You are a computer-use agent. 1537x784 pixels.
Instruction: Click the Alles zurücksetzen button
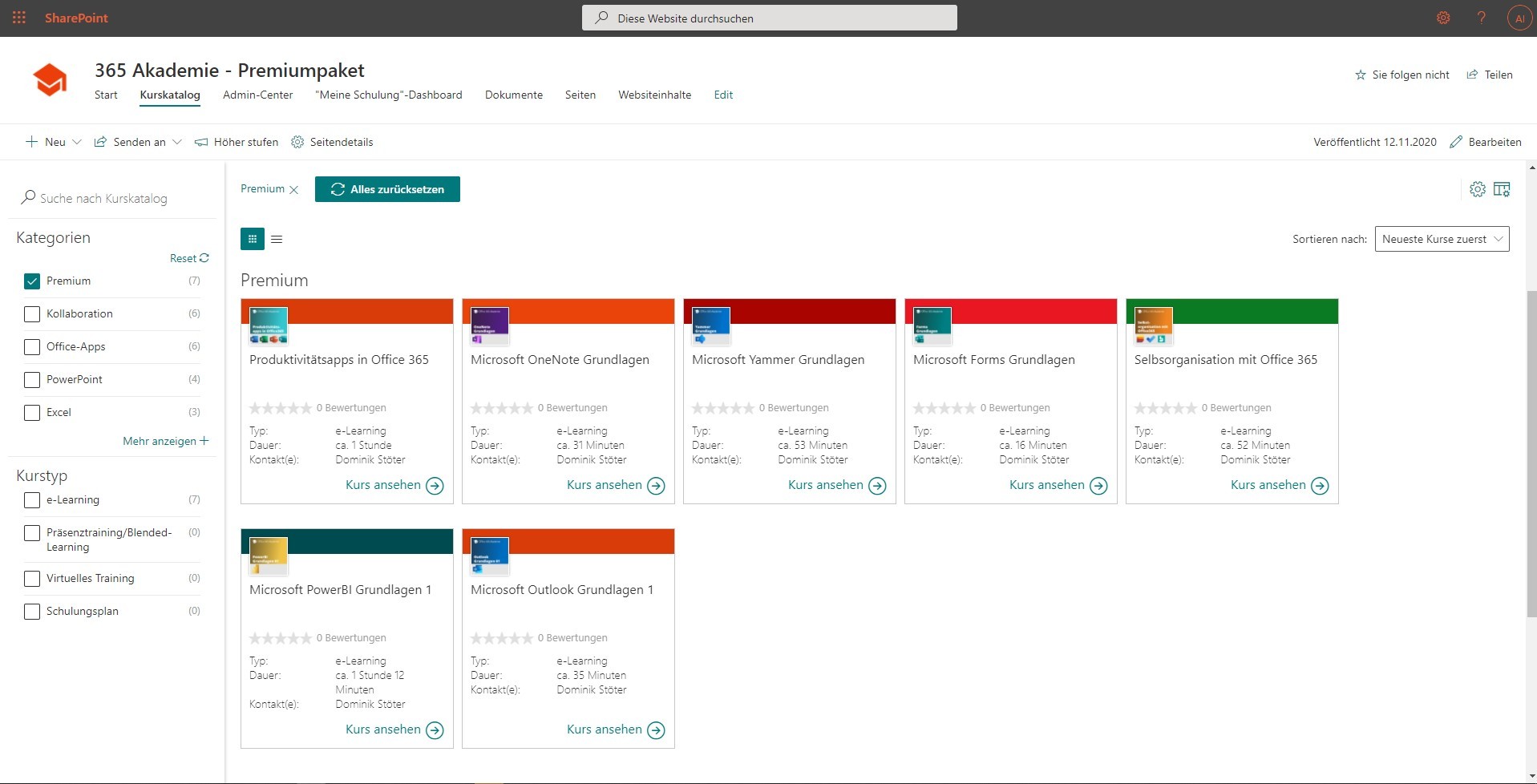pos(387,189)
